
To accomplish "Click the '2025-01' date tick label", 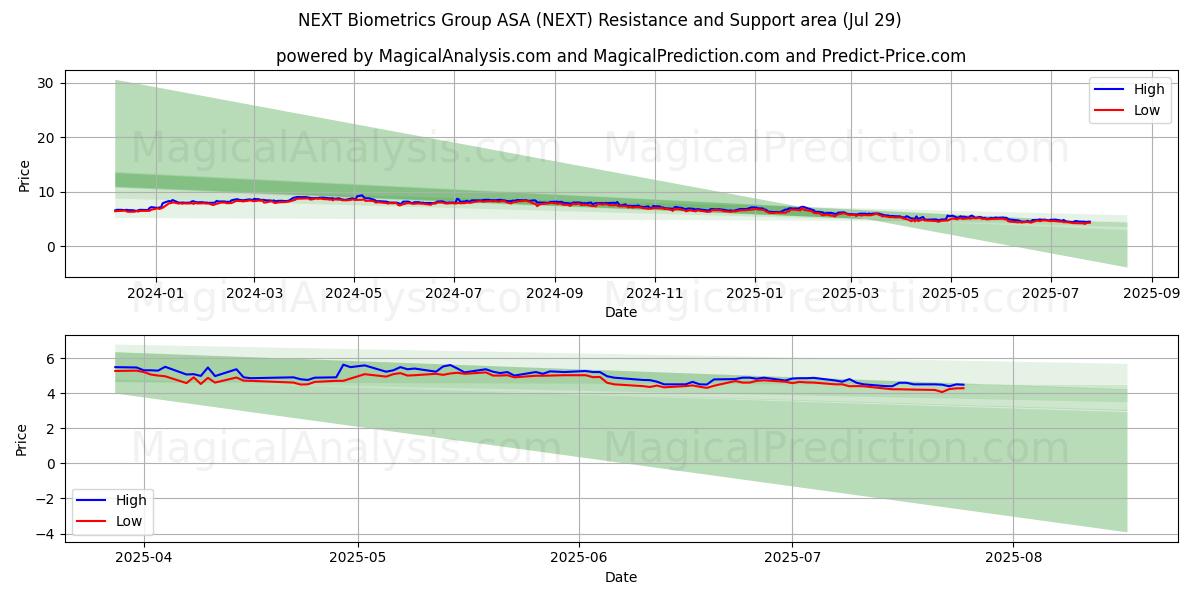I will pyautogui.click(x=754, y=294).
